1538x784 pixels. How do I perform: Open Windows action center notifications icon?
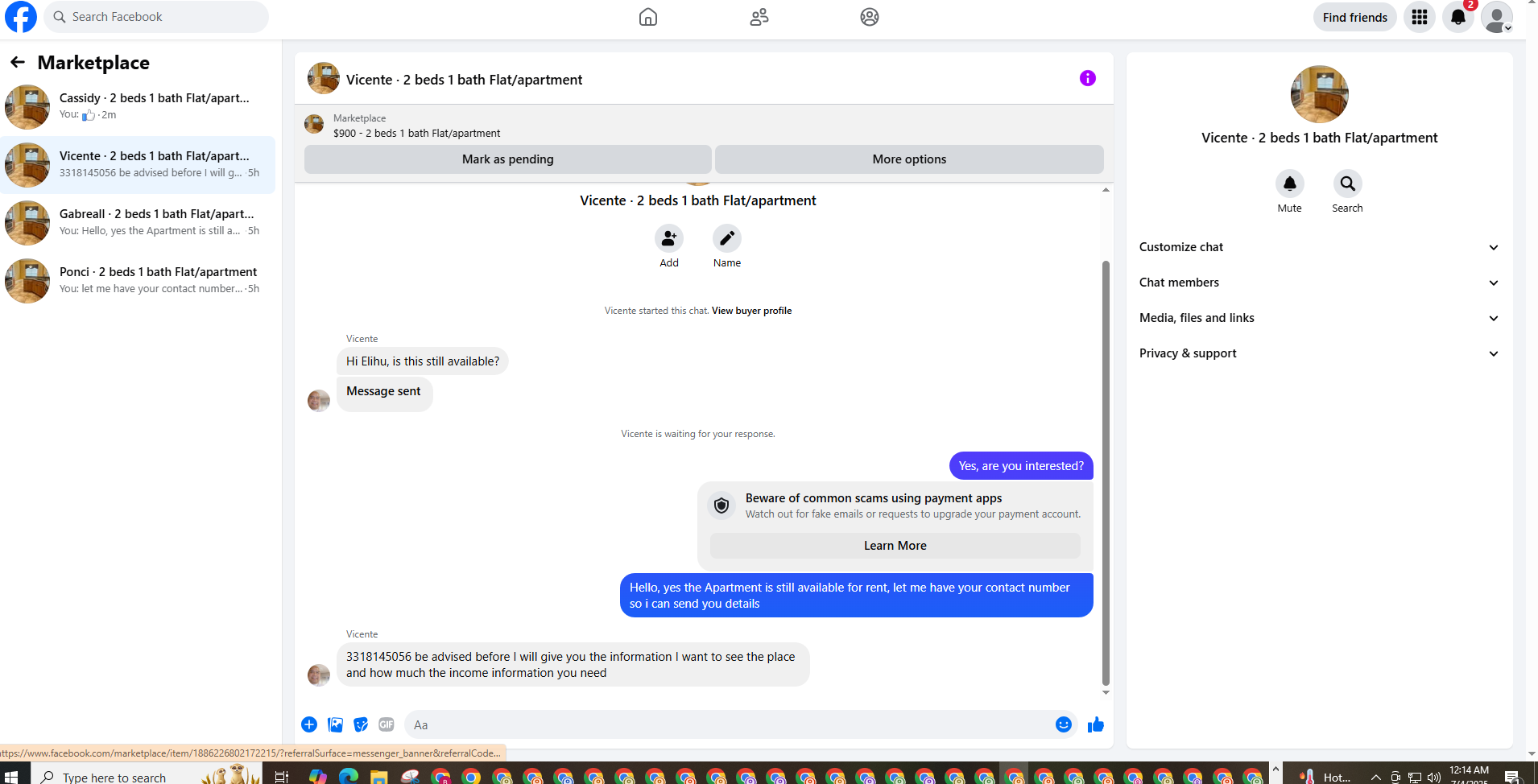[1511, 777]
